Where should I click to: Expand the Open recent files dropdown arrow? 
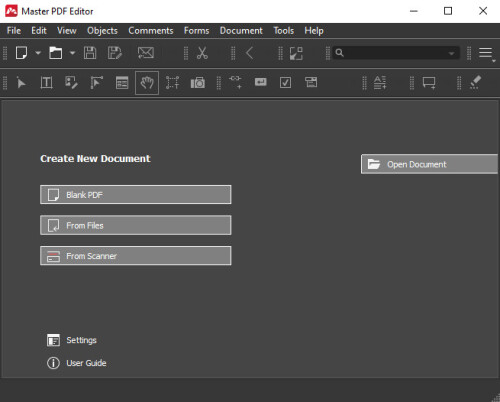pyautogui.click(x=72, y=53)
